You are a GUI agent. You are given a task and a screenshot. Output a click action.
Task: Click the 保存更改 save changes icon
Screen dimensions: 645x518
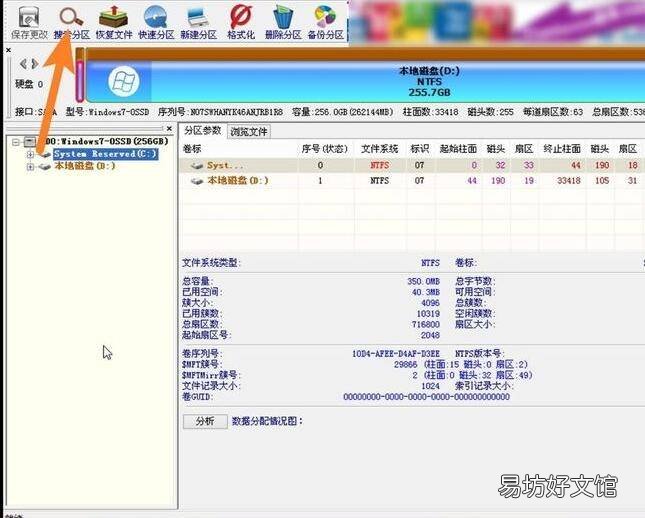(29, 22)
